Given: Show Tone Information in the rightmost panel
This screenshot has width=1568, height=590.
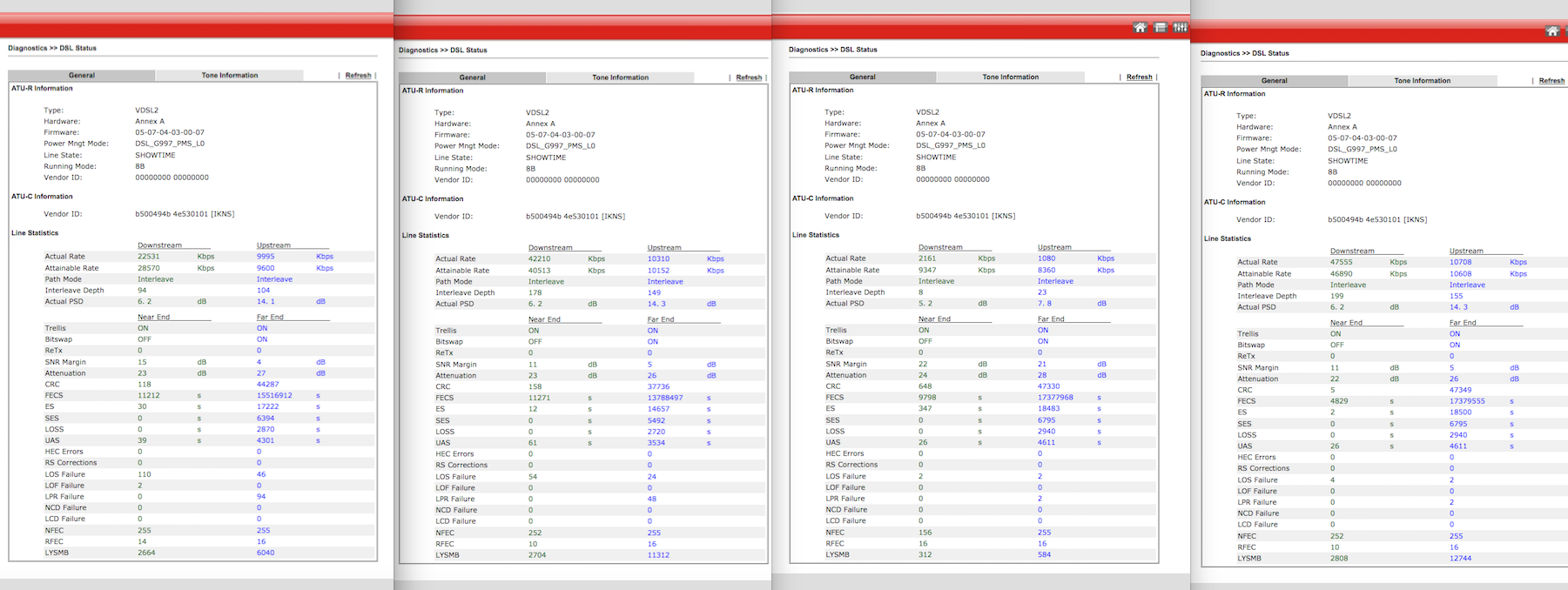Looking at the screenshot, I should point(1422,81).
